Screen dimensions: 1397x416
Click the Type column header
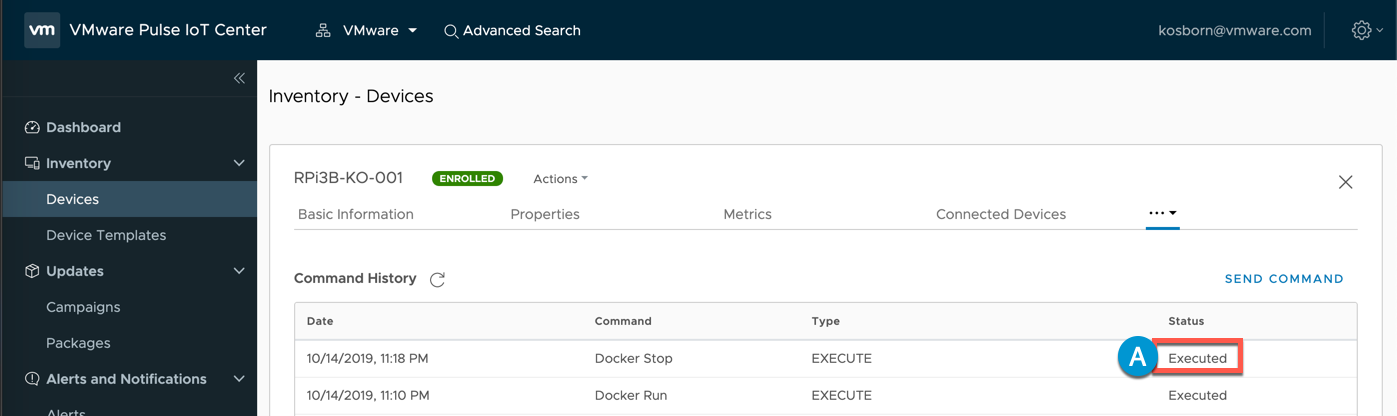coord(826,321)
